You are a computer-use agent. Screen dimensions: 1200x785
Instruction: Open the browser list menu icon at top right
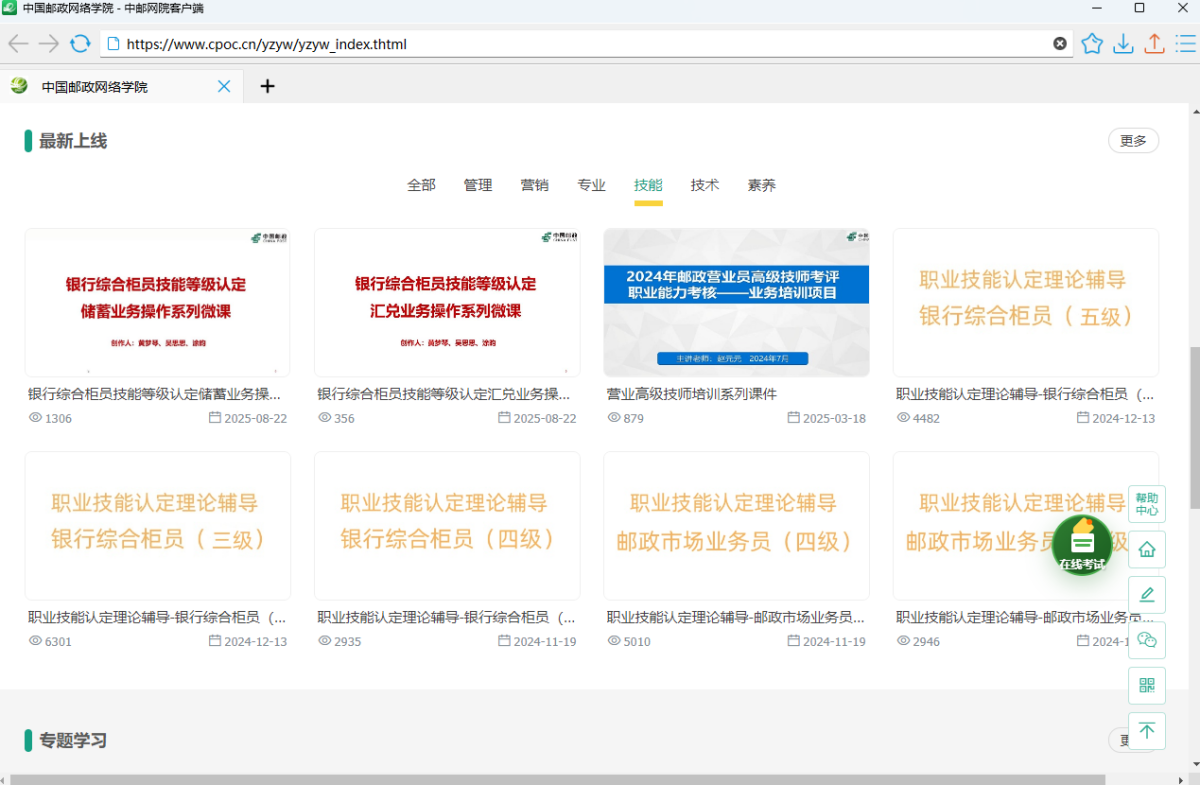[1185, 44]
